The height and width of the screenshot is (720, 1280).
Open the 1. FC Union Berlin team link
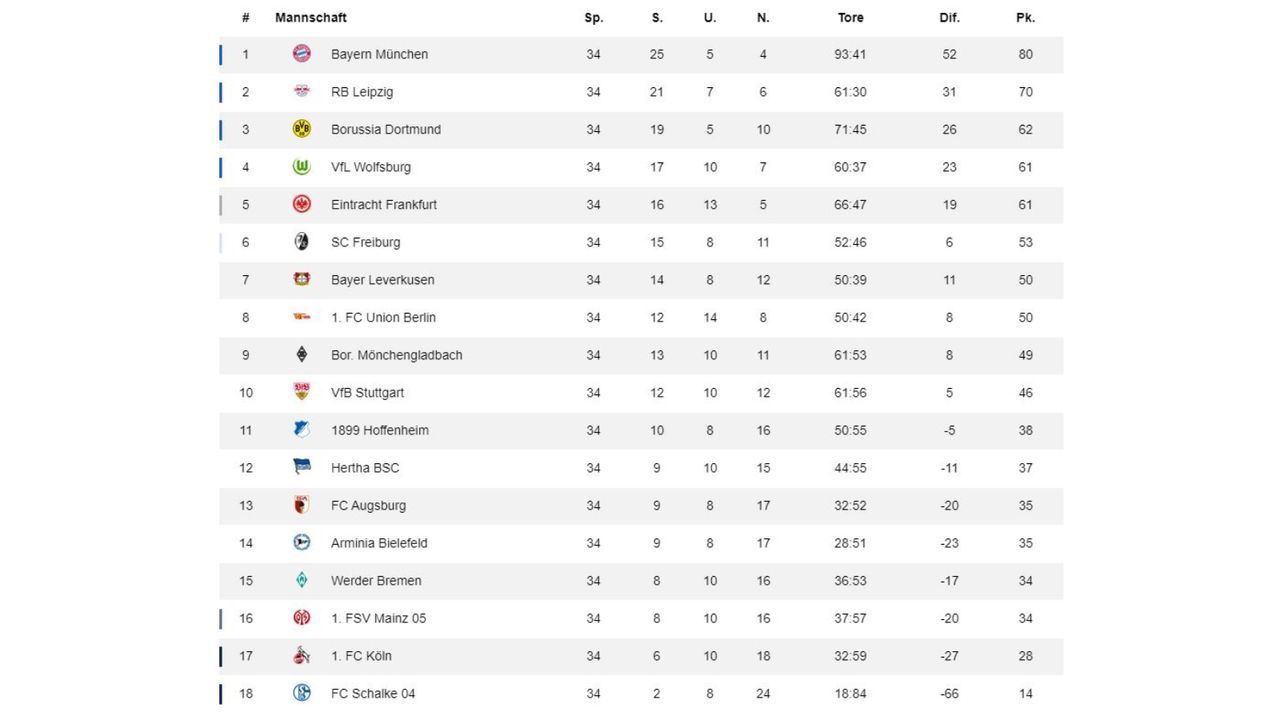383,318
